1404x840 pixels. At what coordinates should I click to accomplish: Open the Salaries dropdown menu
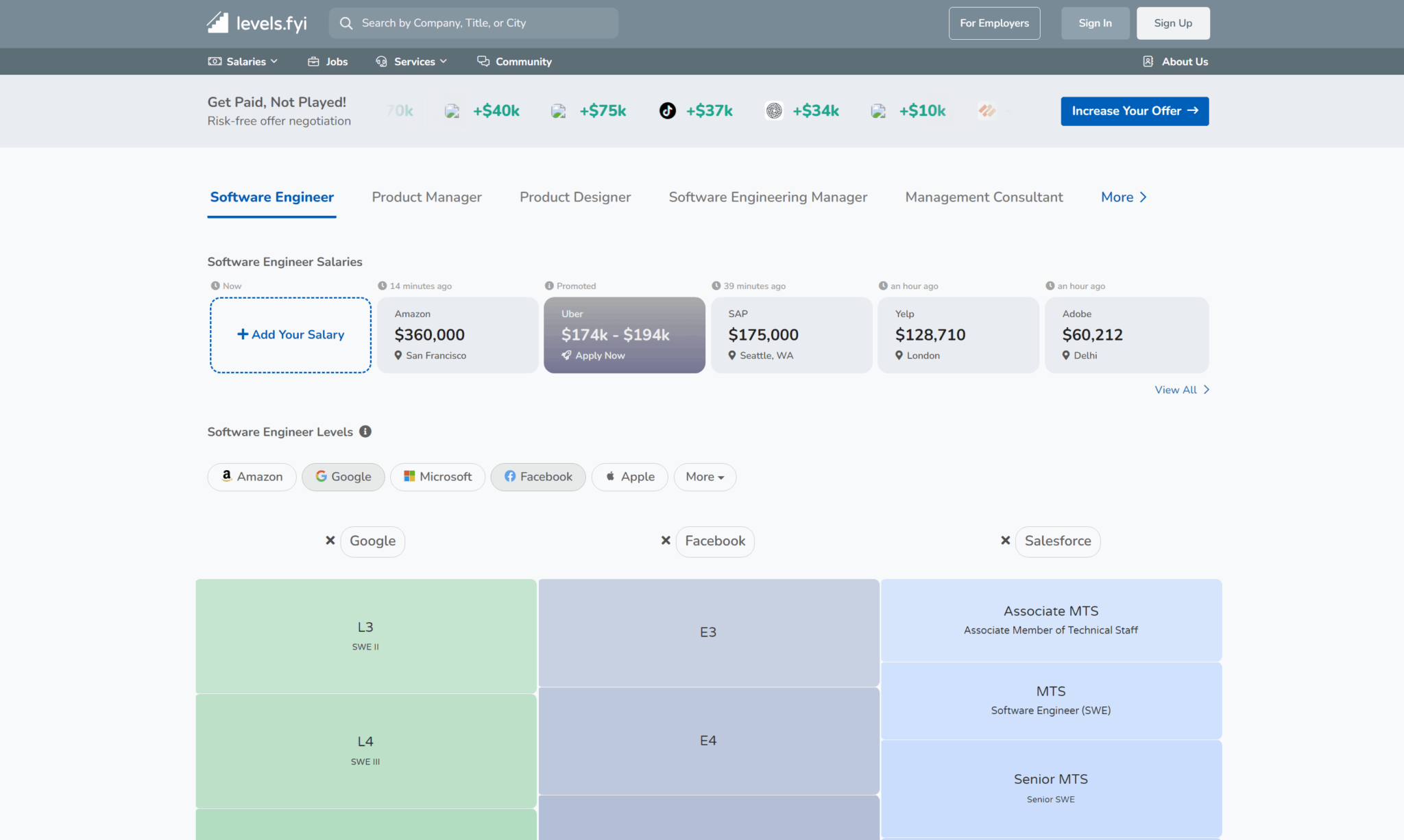point(243,62)
